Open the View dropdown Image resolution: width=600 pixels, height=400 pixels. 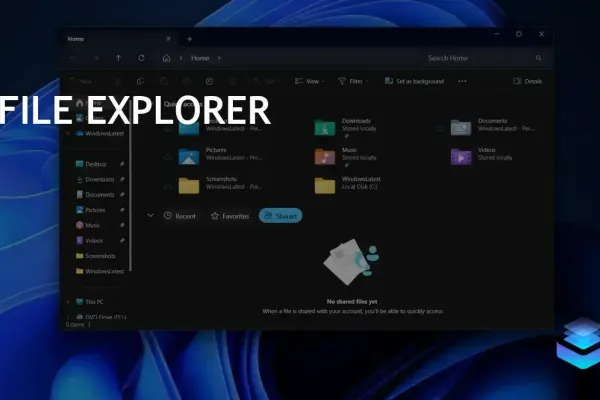pyautogui.click(x=309, y=81)
